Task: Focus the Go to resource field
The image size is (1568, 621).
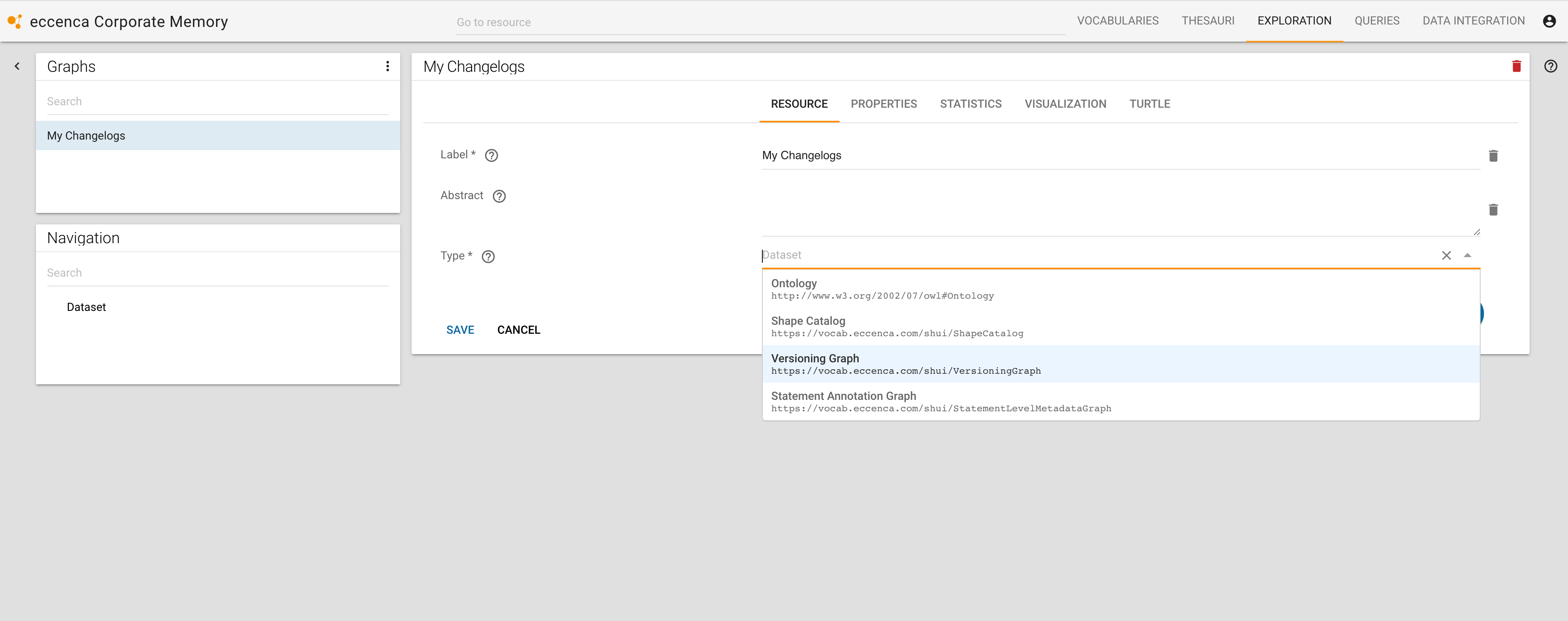Action: tap(759, 22)
